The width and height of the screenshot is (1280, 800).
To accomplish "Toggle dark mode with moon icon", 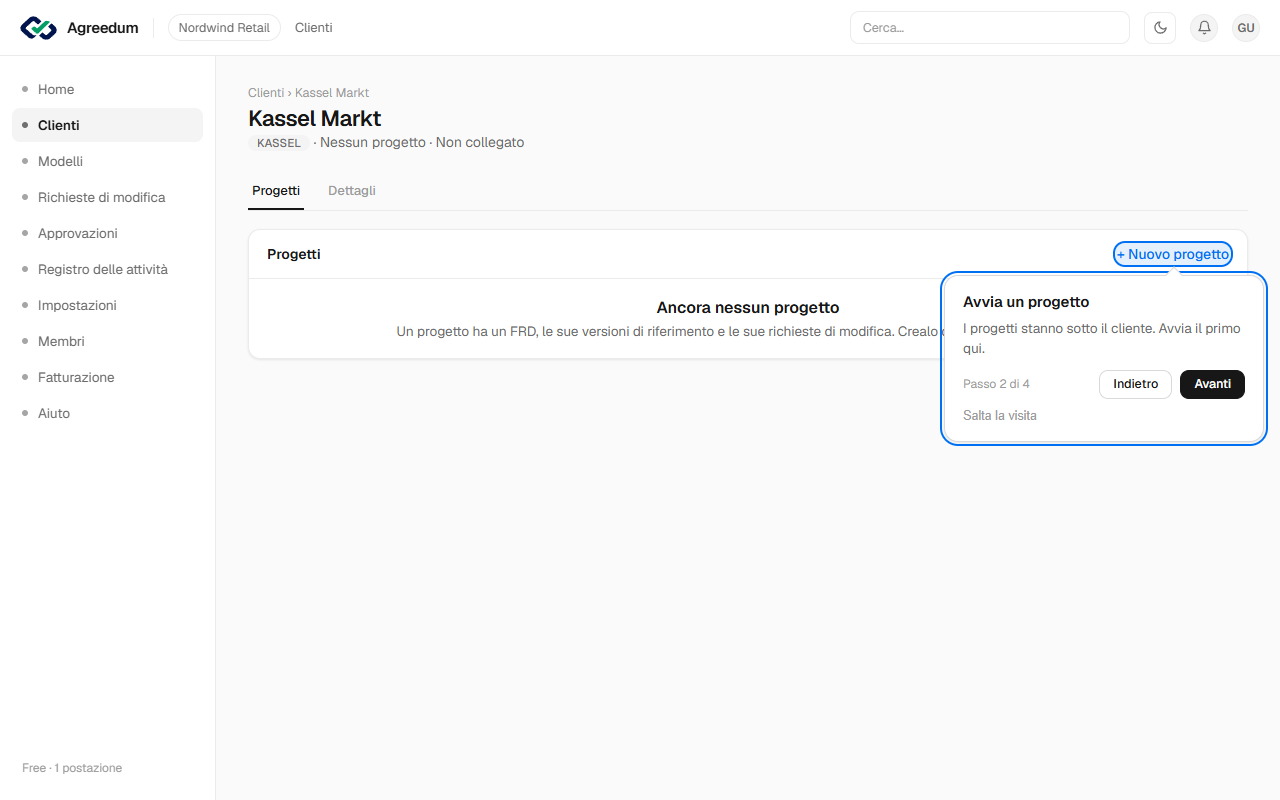I will point(1160,28).
